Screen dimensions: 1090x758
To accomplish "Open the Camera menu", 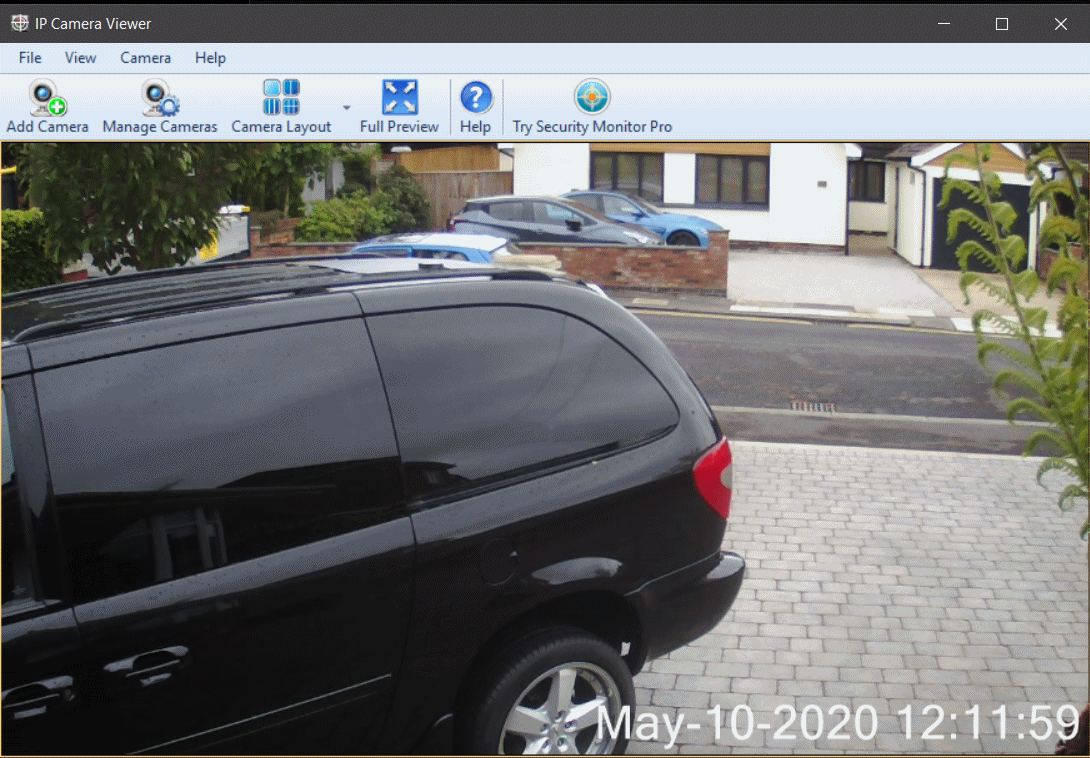I will tap(145, 58).
